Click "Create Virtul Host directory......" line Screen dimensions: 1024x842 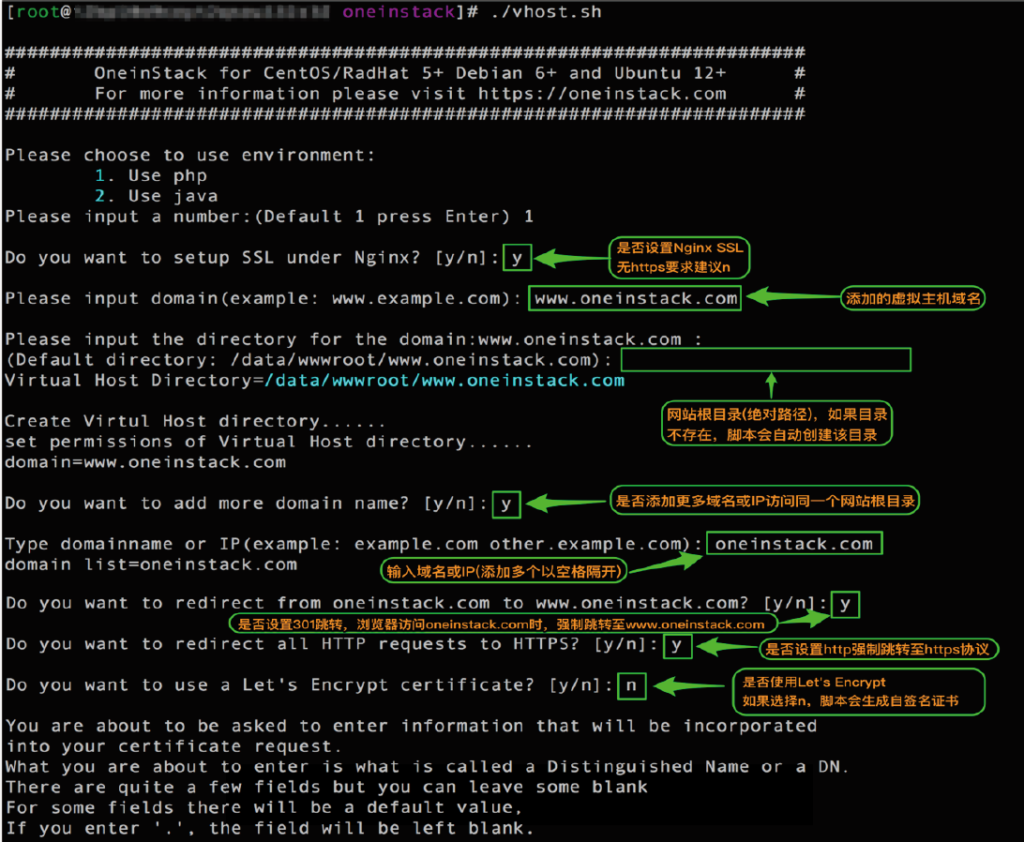coord(195,421)
